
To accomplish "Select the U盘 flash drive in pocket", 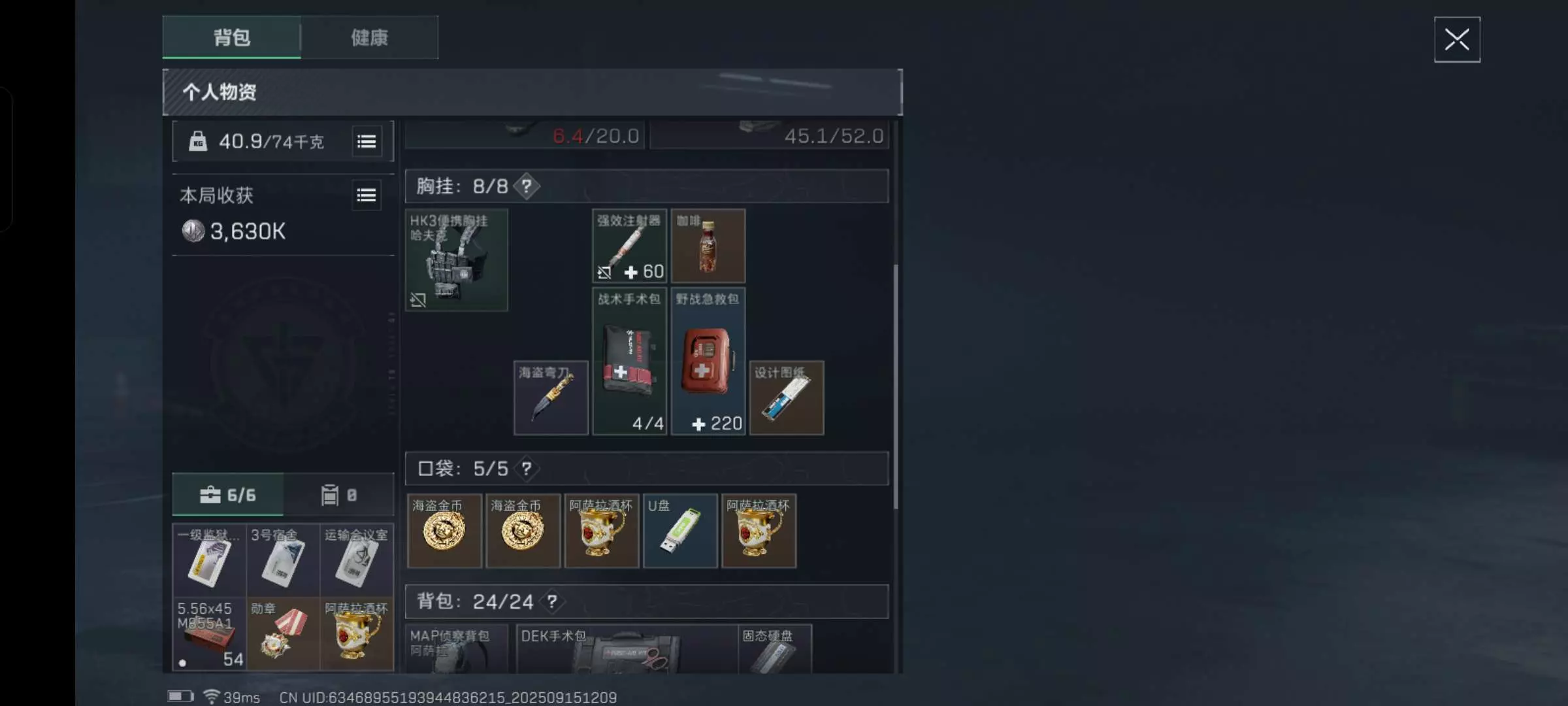I will click(680, 531).
